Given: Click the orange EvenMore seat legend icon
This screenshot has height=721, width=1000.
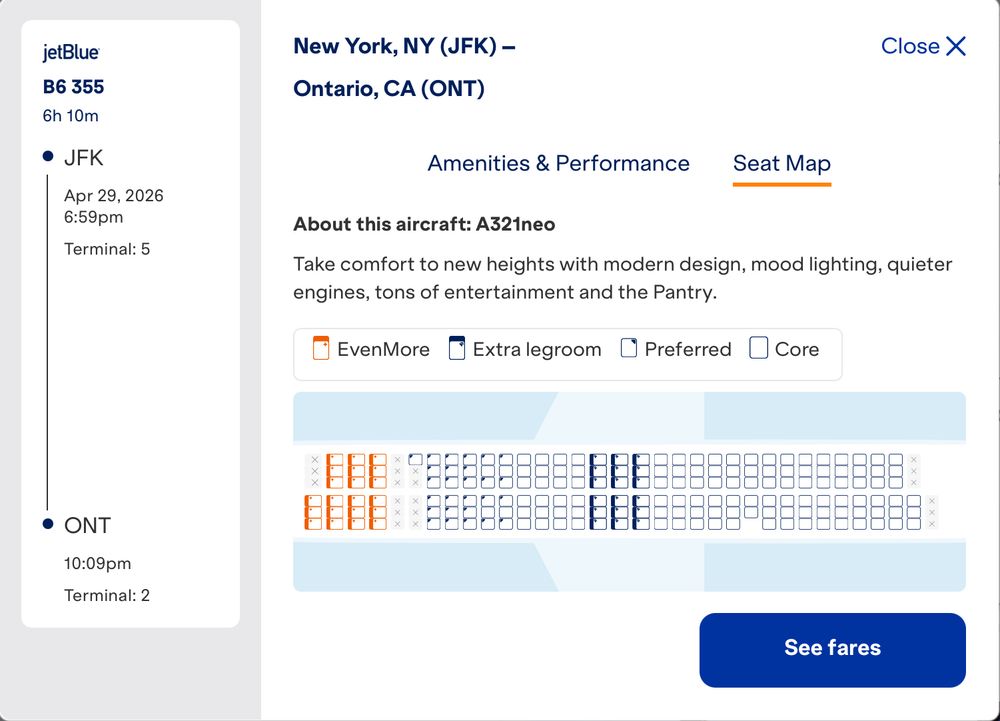Looking at the screenshot, I should [321, 349].
